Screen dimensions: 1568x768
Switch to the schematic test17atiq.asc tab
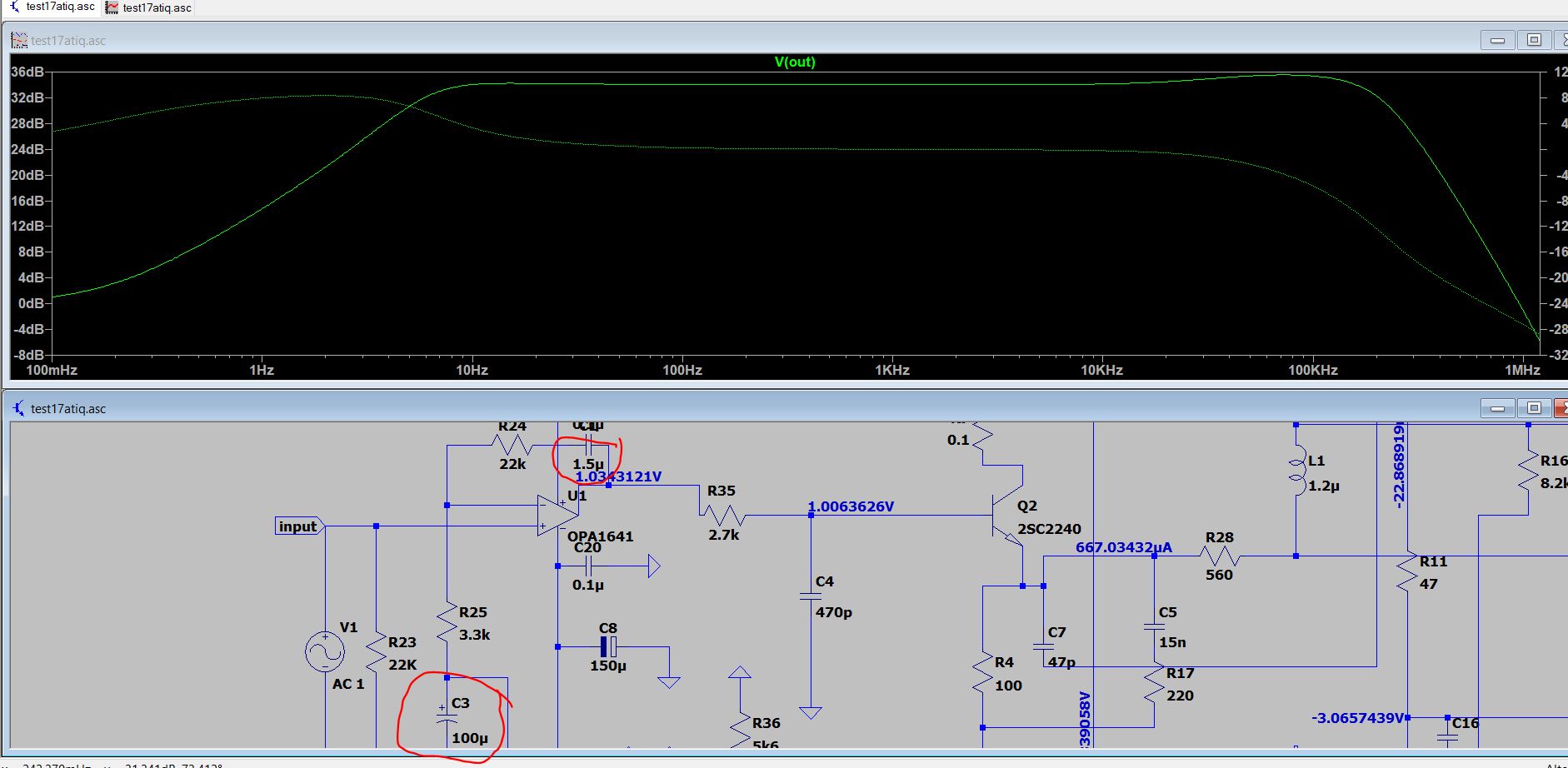pos(52,7)
